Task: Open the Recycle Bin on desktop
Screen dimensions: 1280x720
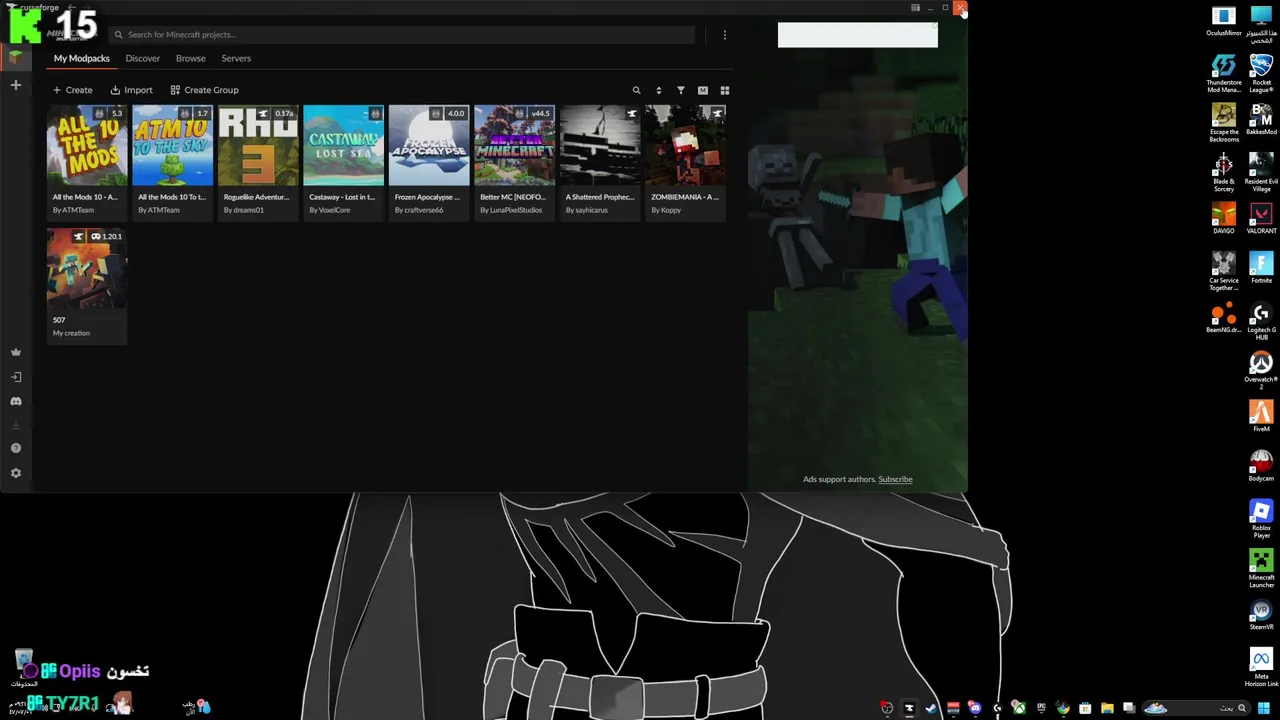Action: (24, 668)
